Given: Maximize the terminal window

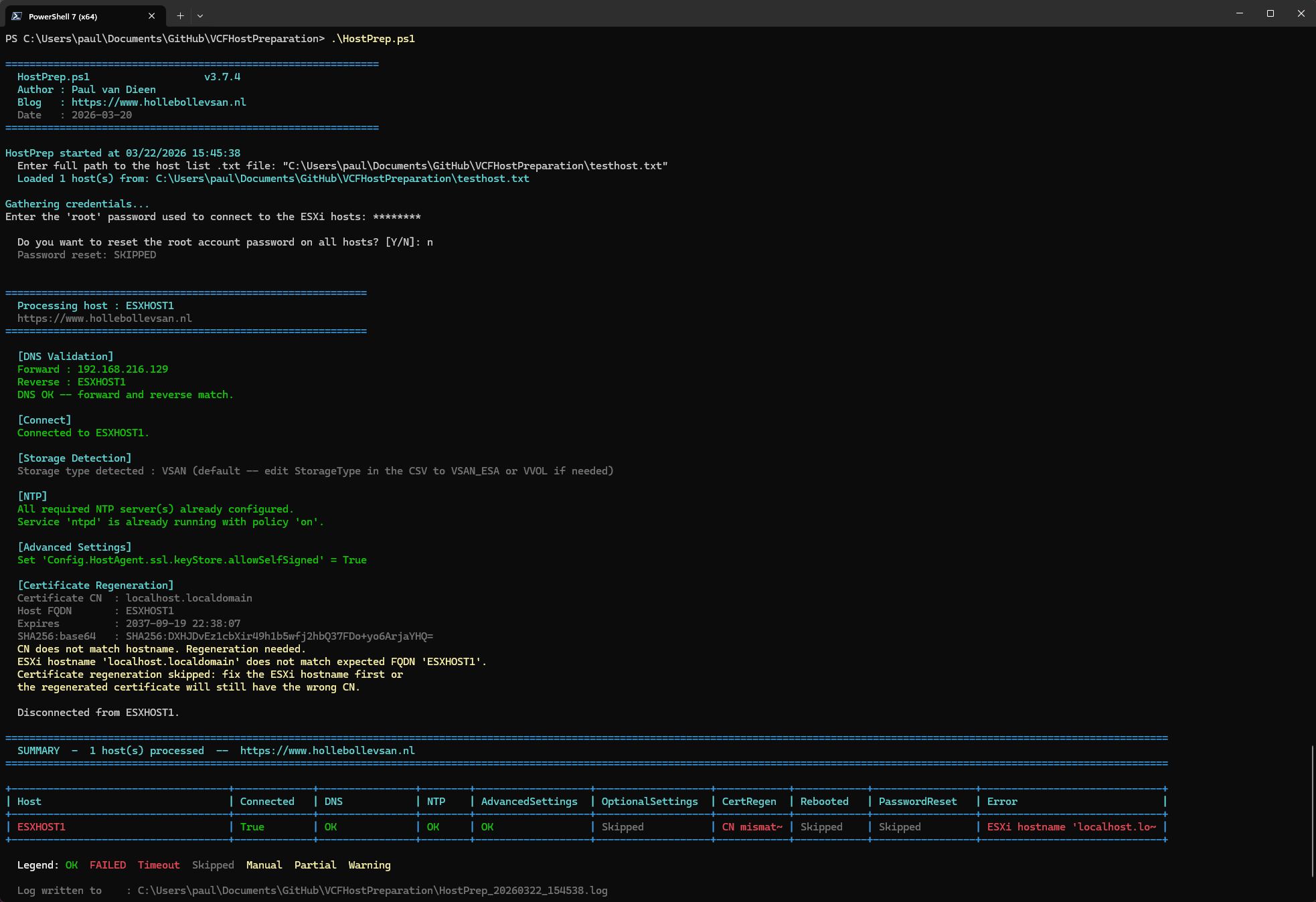Looking at the screenshot, I should tap(1270, 13).
